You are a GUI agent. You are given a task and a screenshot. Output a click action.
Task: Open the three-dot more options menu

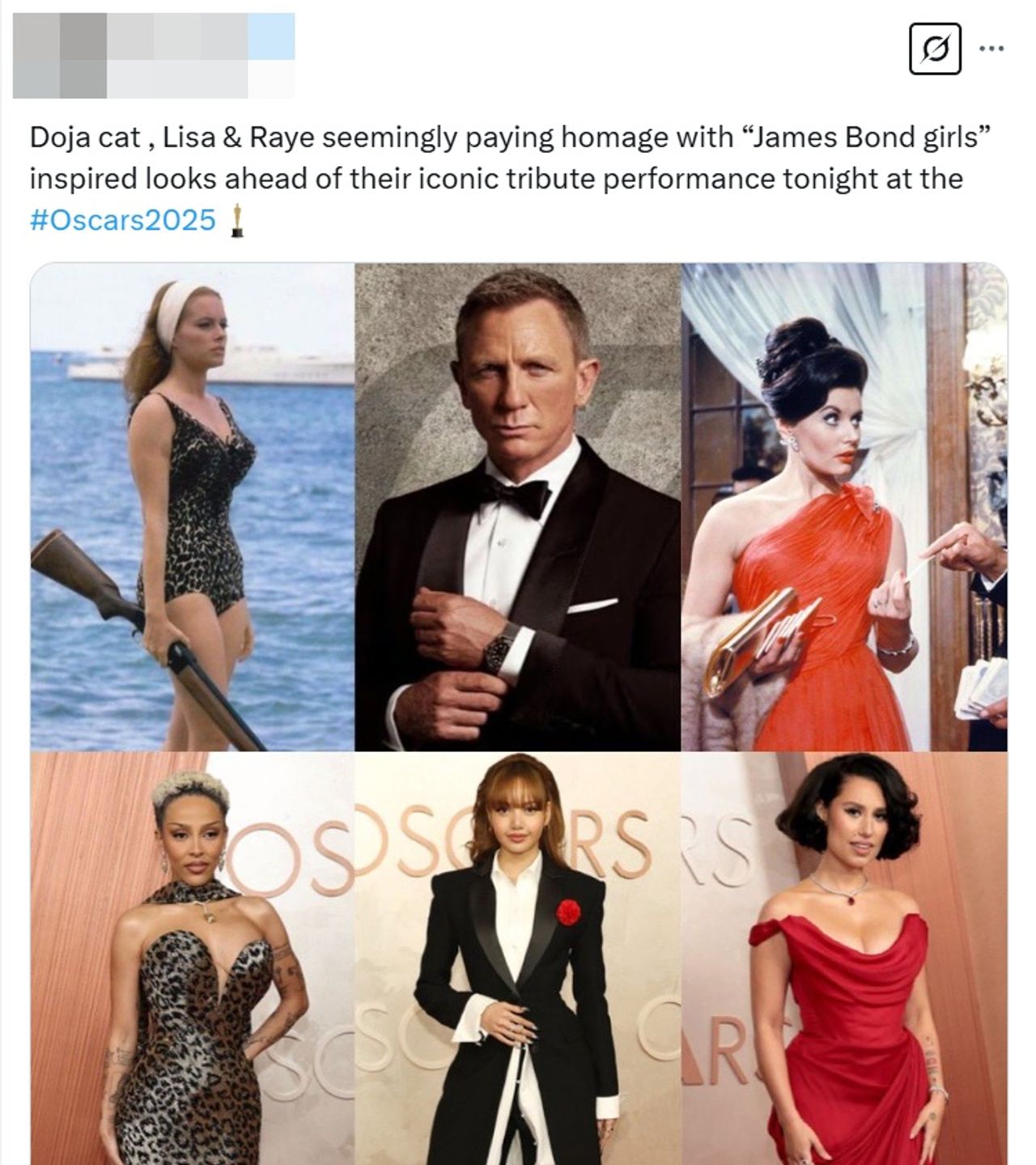click(x=991, y=49)
